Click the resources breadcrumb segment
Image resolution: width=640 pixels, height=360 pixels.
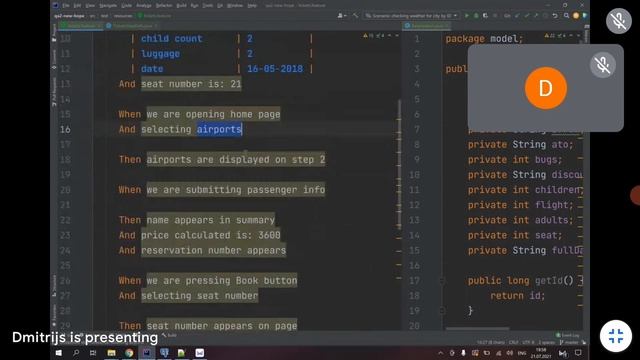pyautogui.click(x=123, y=16)
